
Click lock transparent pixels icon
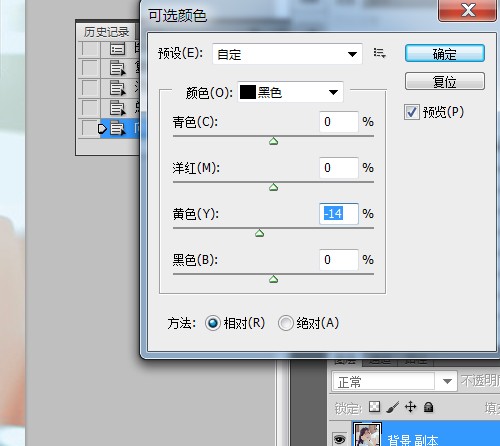(x=374, y=407)
